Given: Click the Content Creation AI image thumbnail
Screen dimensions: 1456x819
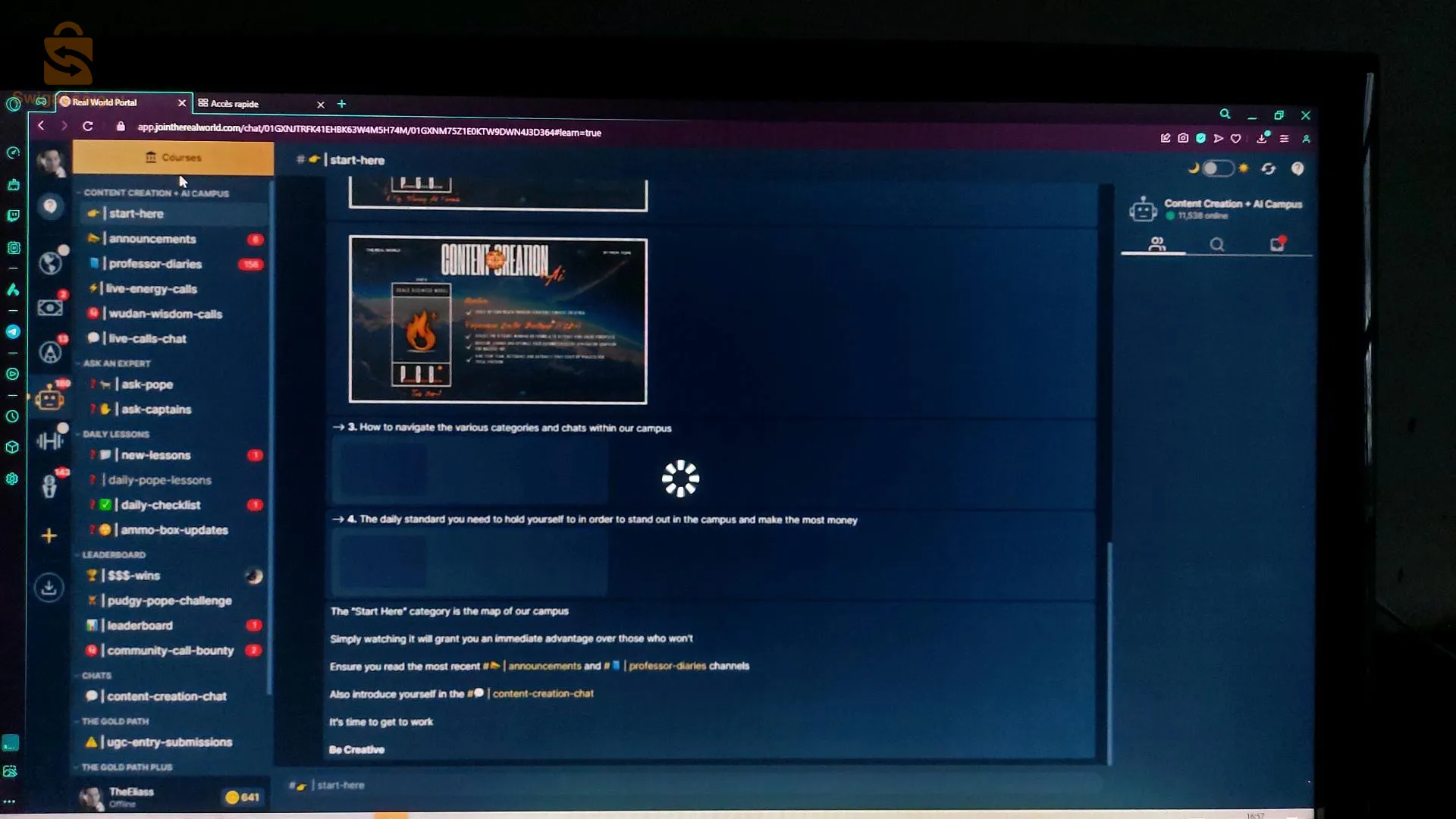Looking at the screenshot, I should 497,319.
